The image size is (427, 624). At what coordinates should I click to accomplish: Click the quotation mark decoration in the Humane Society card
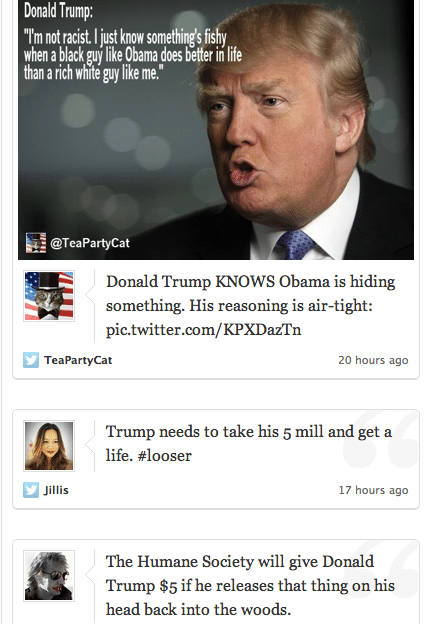380,569
